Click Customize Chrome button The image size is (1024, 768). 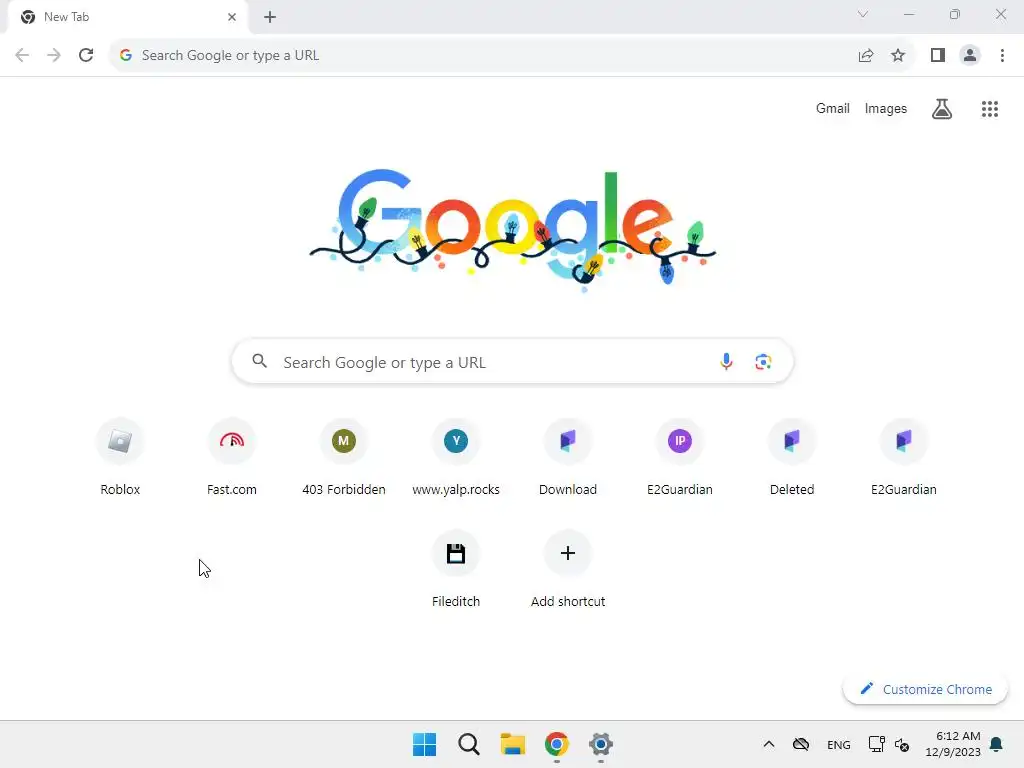coord(925,689)
